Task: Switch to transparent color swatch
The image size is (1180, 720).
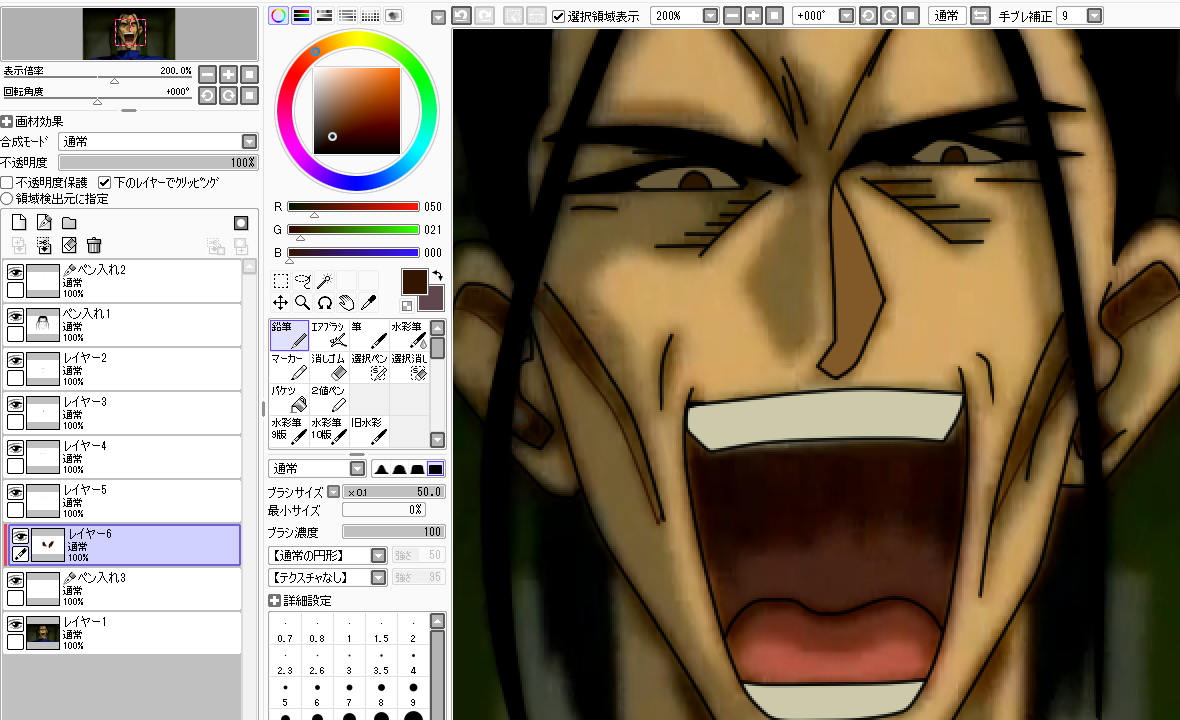Action: 407,305
